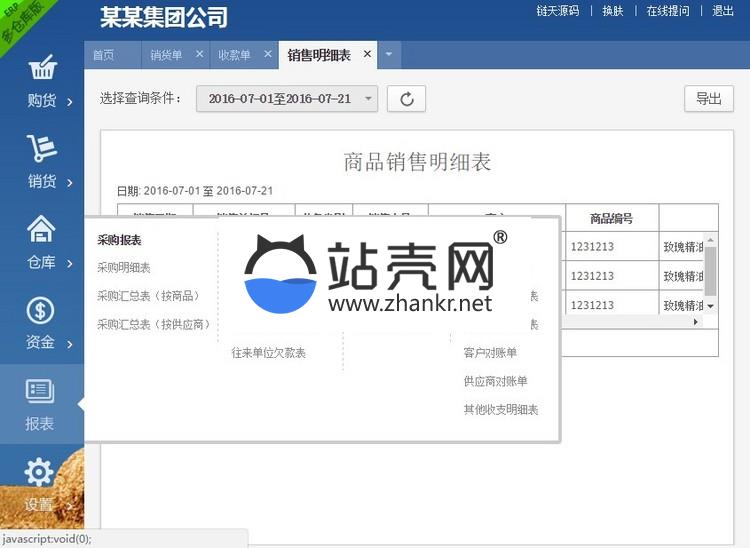The width and height of the screenshot is (750, 548).
Task: Close the 销售明细表 tab
Action: coord(367,54)
